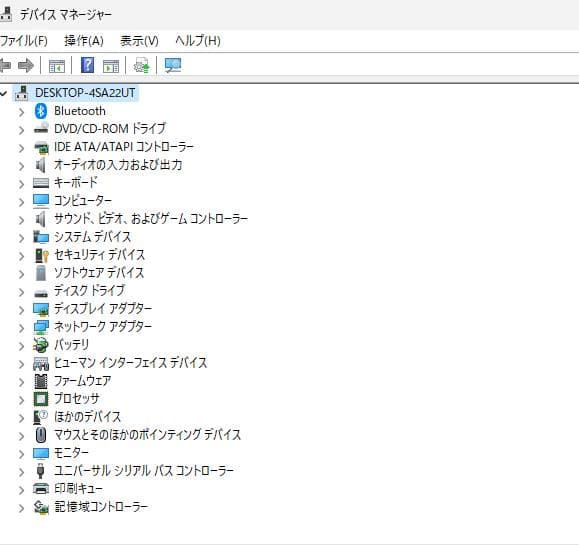Viewport: 579px width, 546px height.
Task: Click the key icon beside セキュリティ デバイス
Action: (41, 255)
